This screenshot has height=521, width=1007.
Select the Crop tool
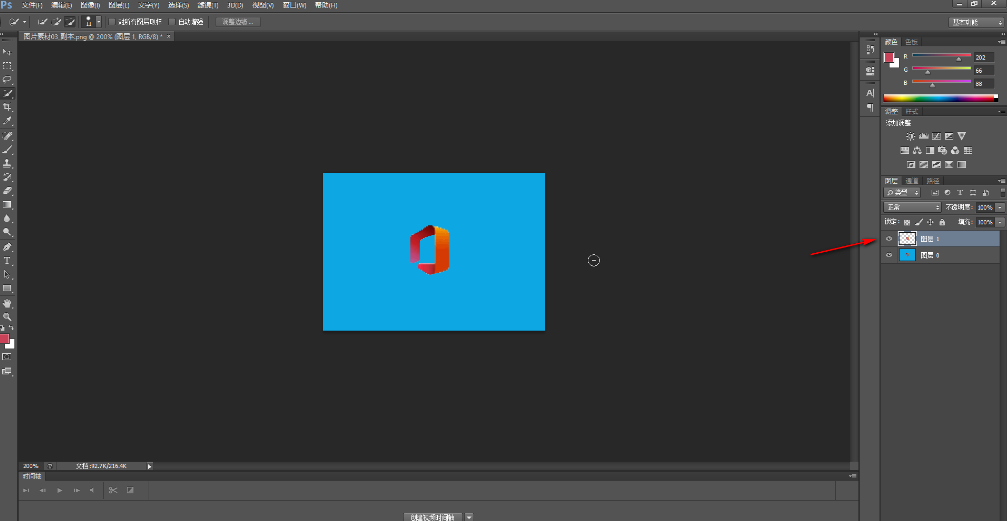[7, 107]
